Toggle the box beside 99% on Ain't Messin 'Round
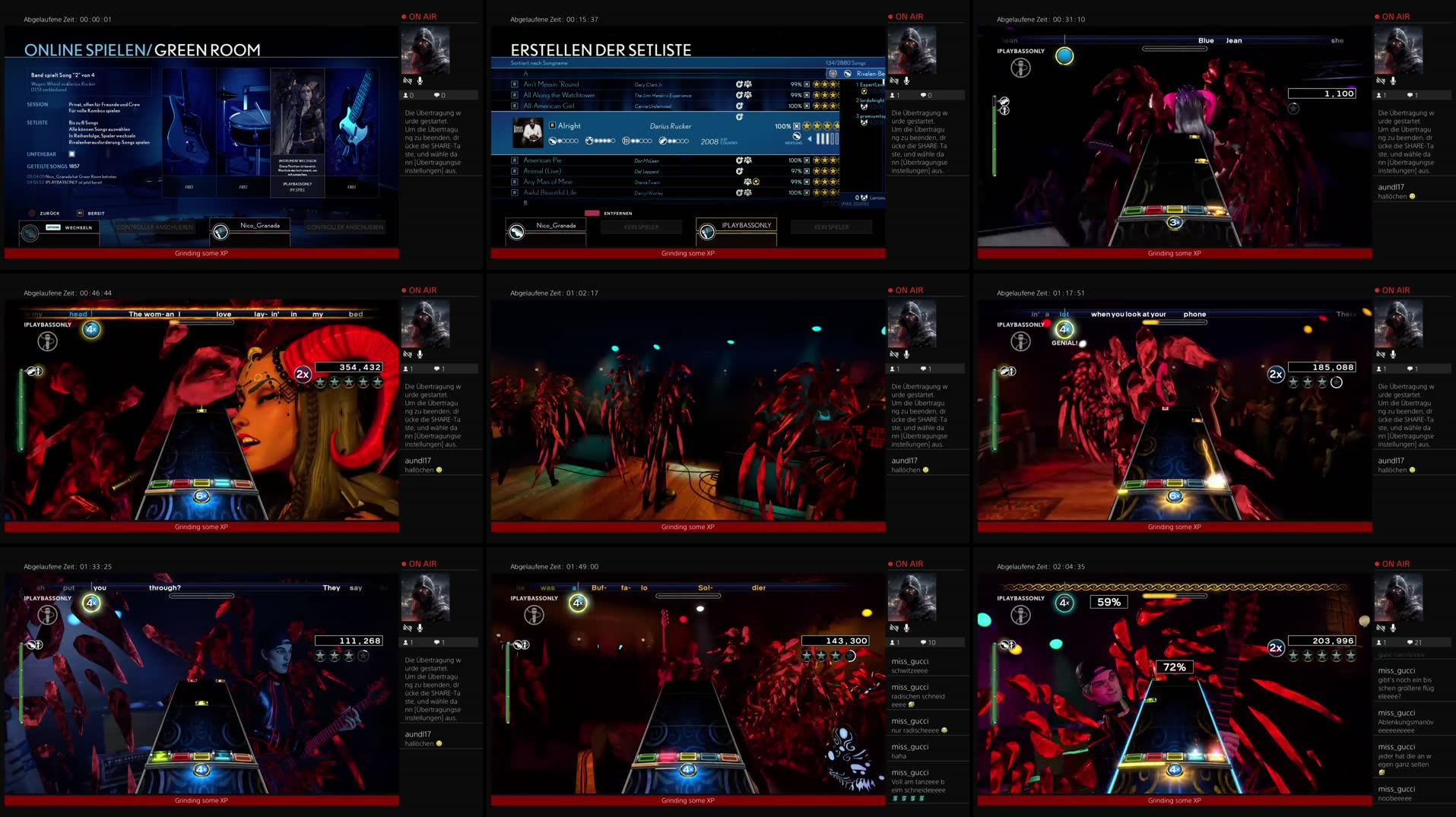The image size is (1456, 817). (807, 84)
